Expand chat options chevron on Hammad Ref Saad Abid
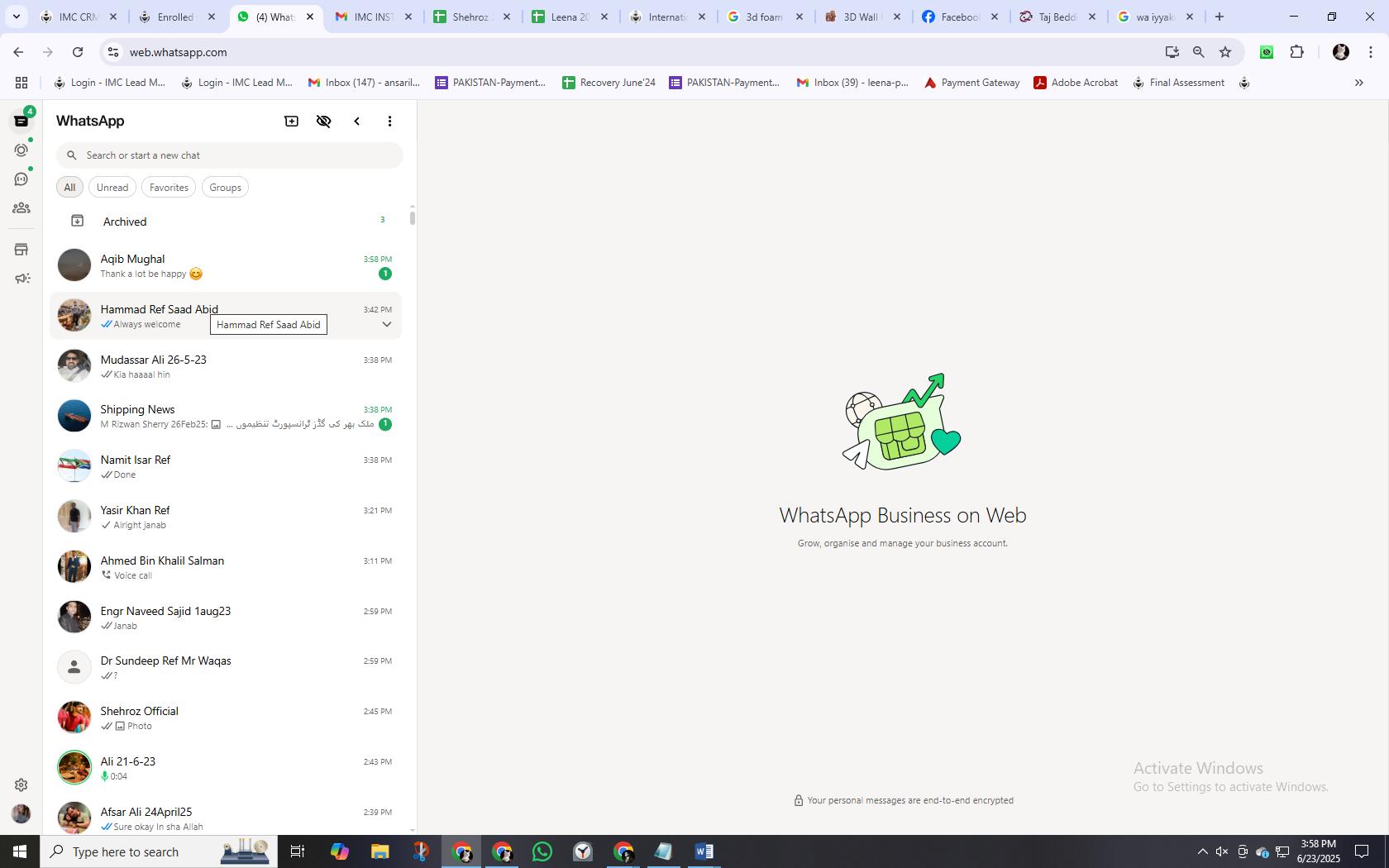The width and height of the screenshot is (1389, 868). pos(386,324)
